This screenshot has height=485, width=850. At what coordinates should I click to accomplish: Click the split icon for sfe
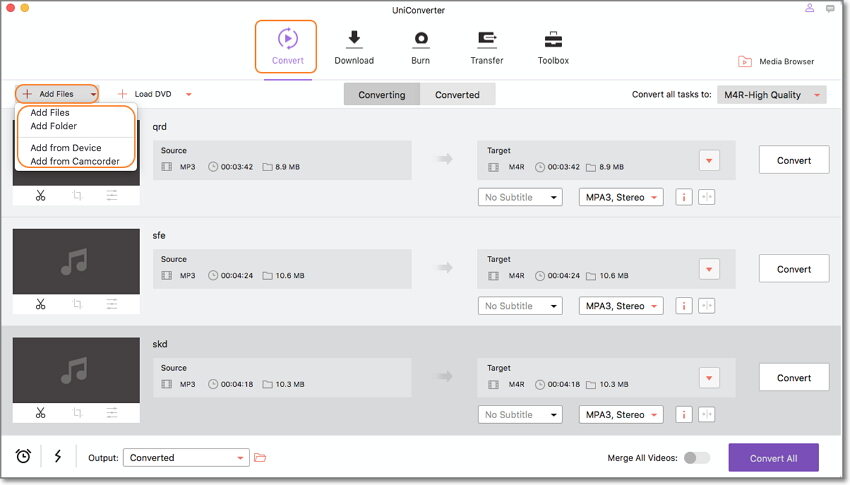coord(706,306)
